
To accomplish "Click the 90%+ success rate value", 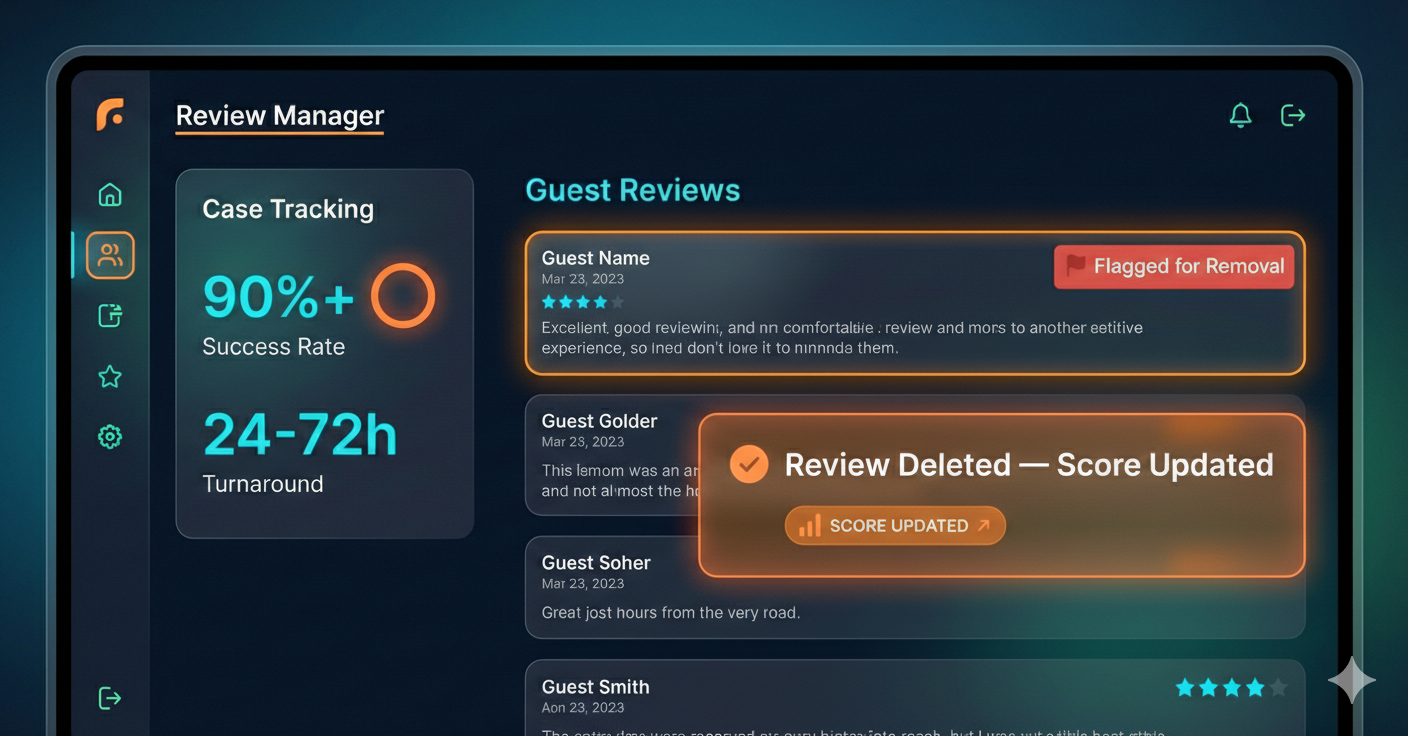I will (279, 296).
